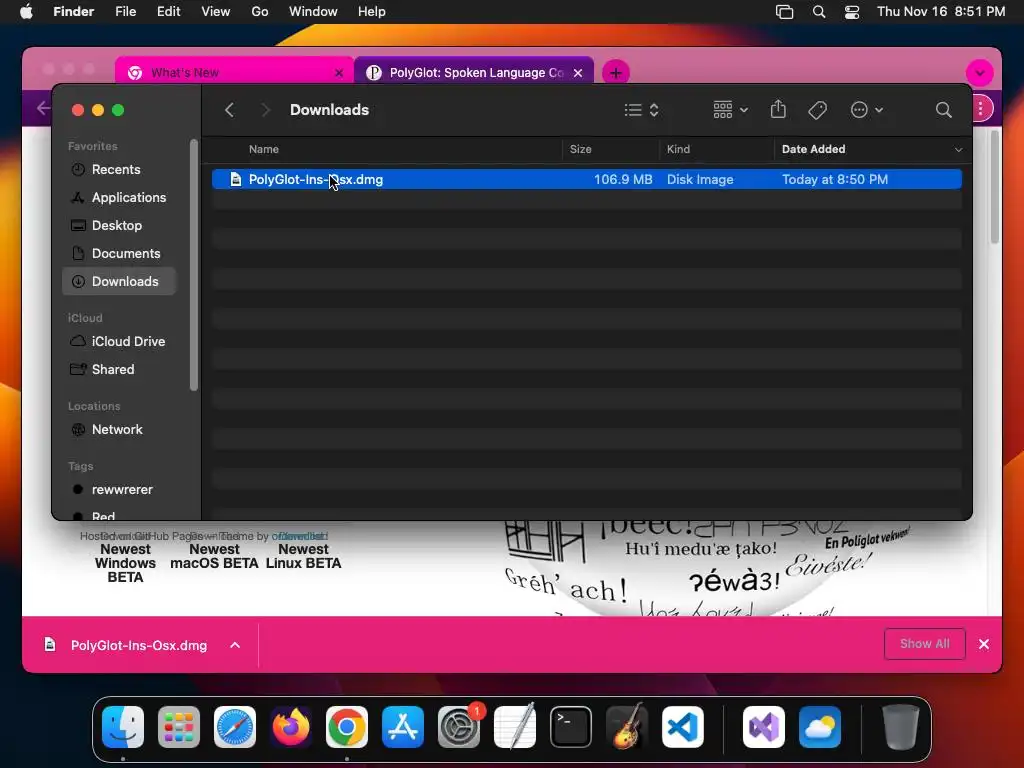
Task: Open iCloud Drive in sidebar
Action: (x=128, y=342)
